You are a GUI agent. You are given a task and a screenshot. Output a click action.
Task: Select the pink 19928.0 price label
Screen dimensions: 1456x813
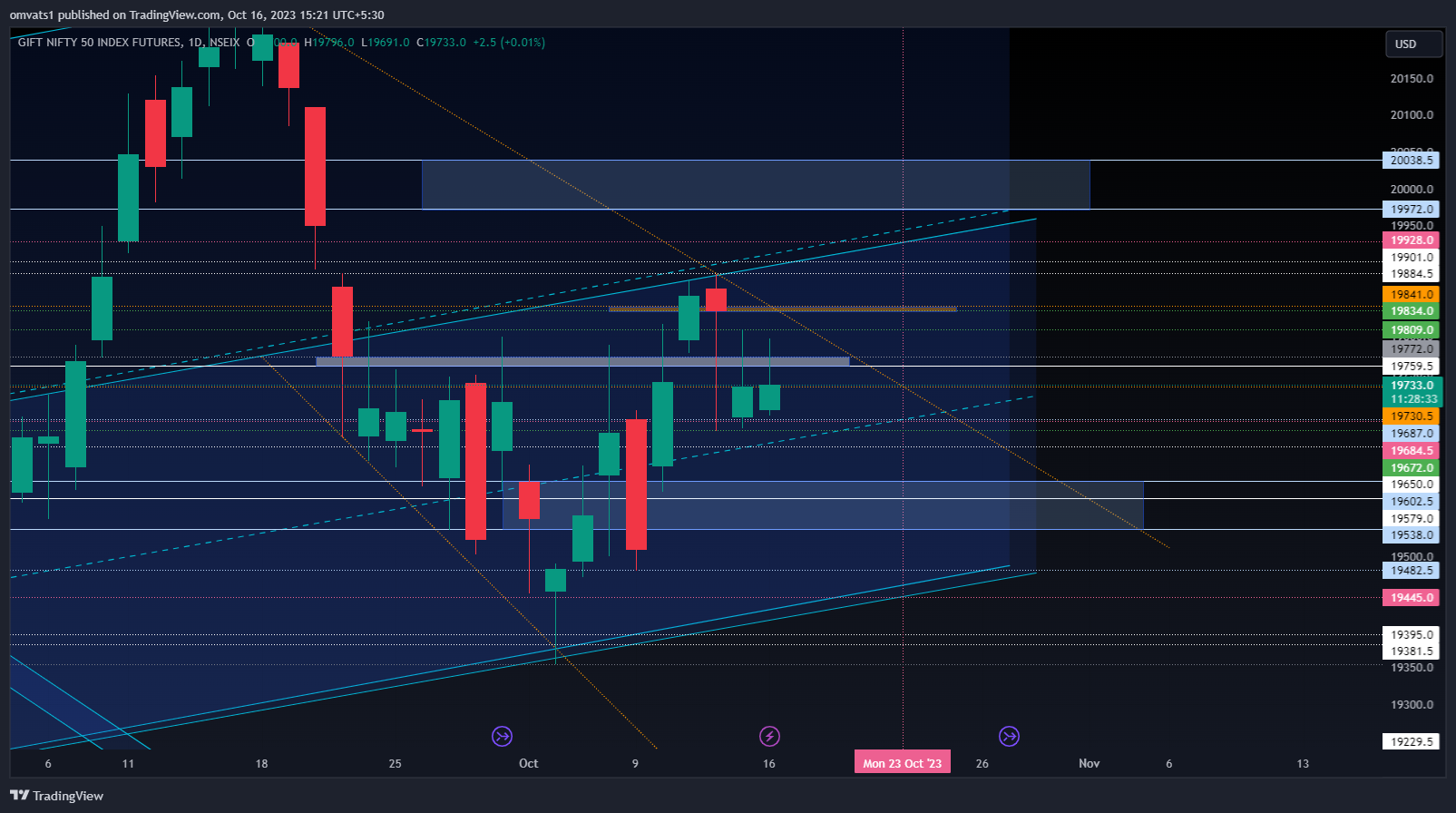pos(1412,240)
